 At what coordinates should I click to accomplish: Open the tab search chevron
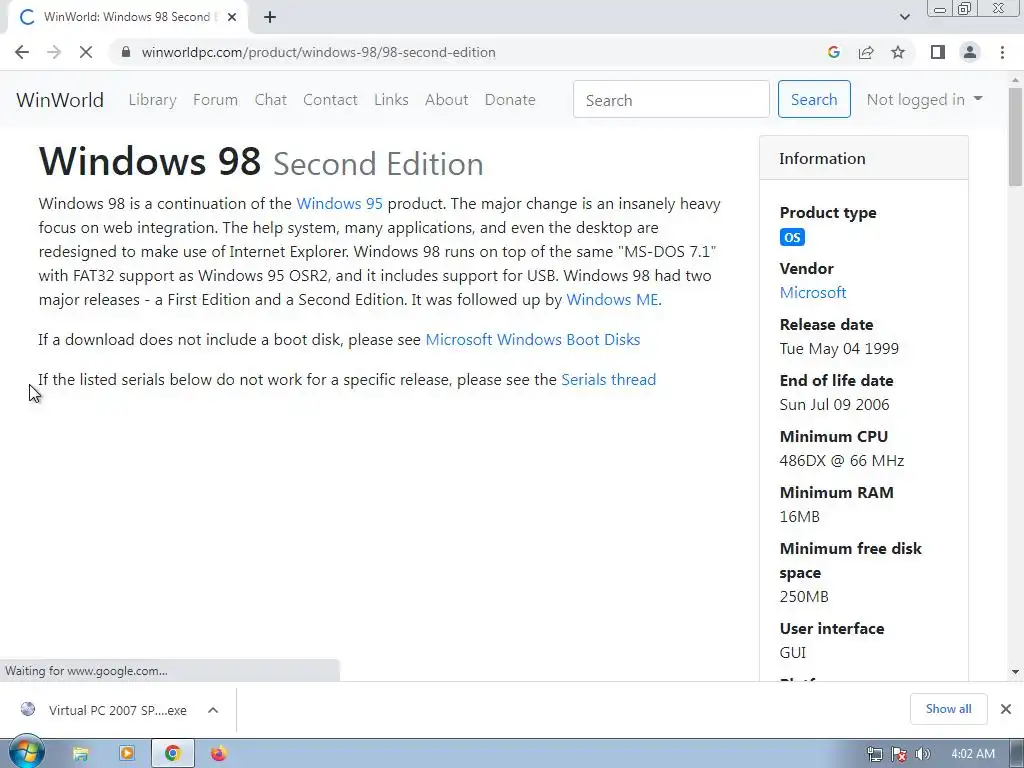coord(904,17)
